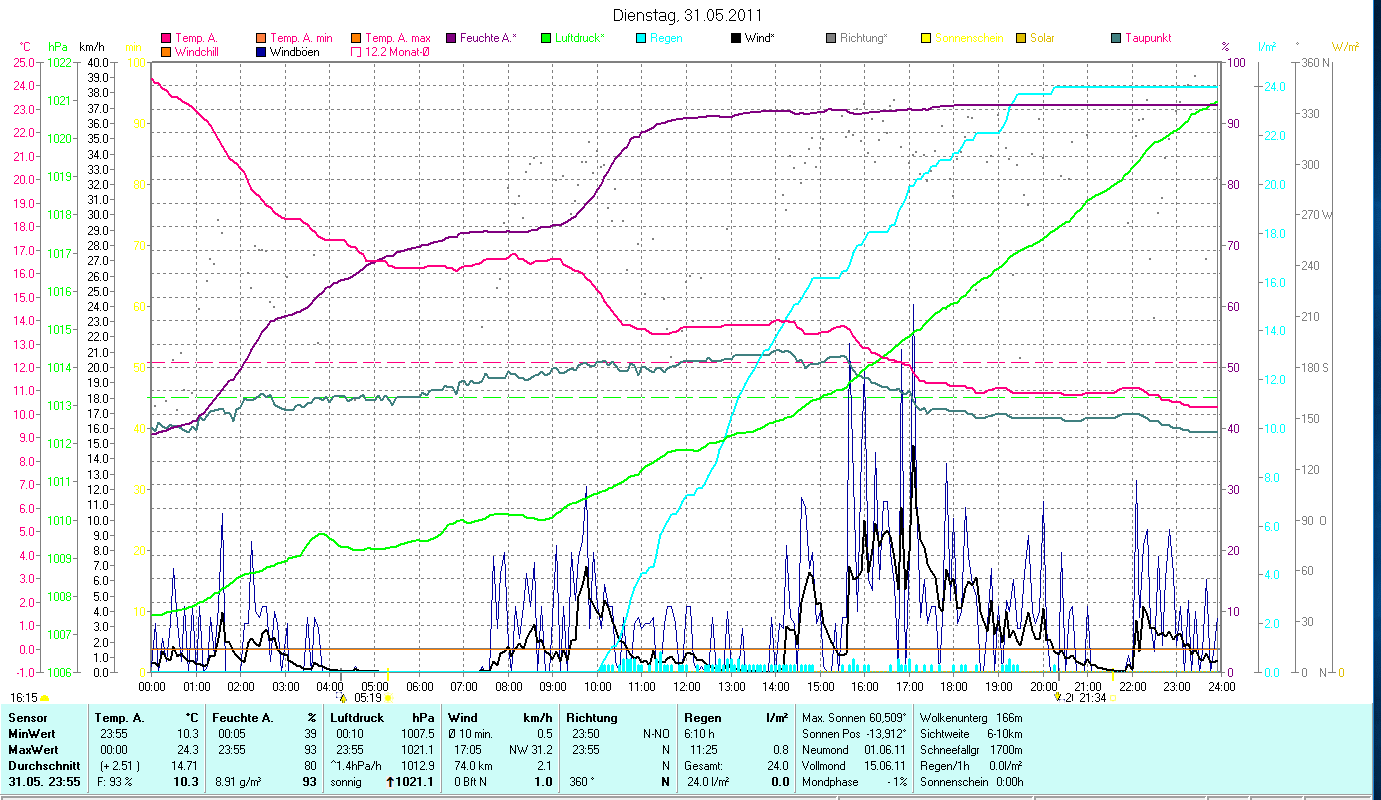Image resolution: width=1381 pixels, height=800 pixels.
Task: Click the km/h axis unit label above the chart
Action: (91, 47)
